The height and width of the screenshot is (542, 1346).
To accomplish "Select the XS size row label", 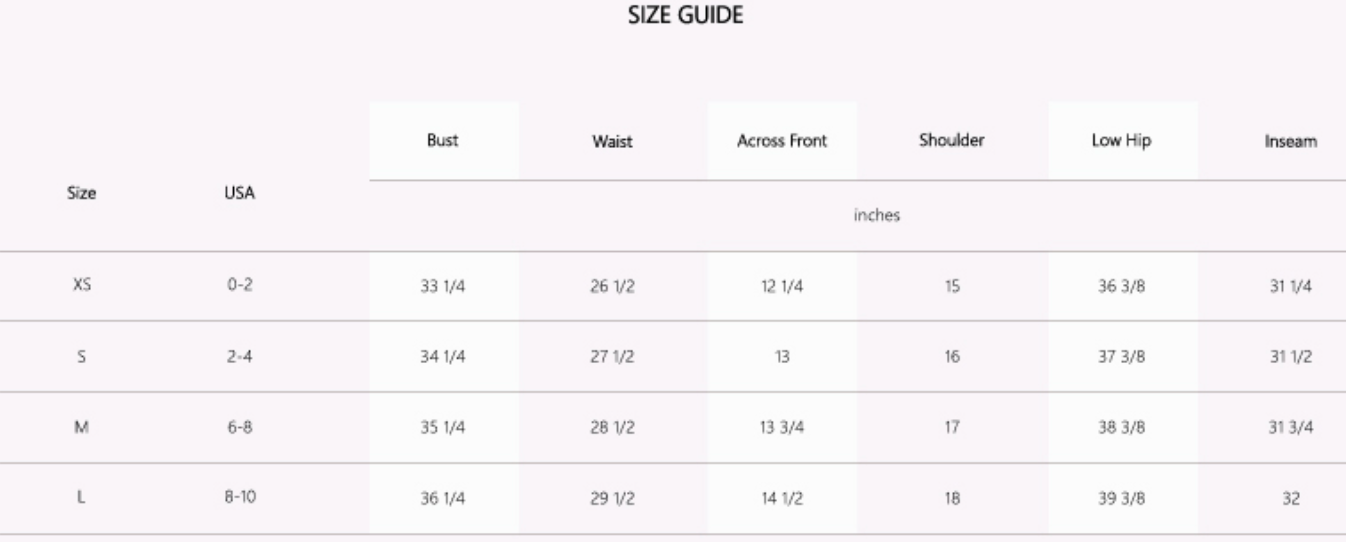I will click(83, 286).
